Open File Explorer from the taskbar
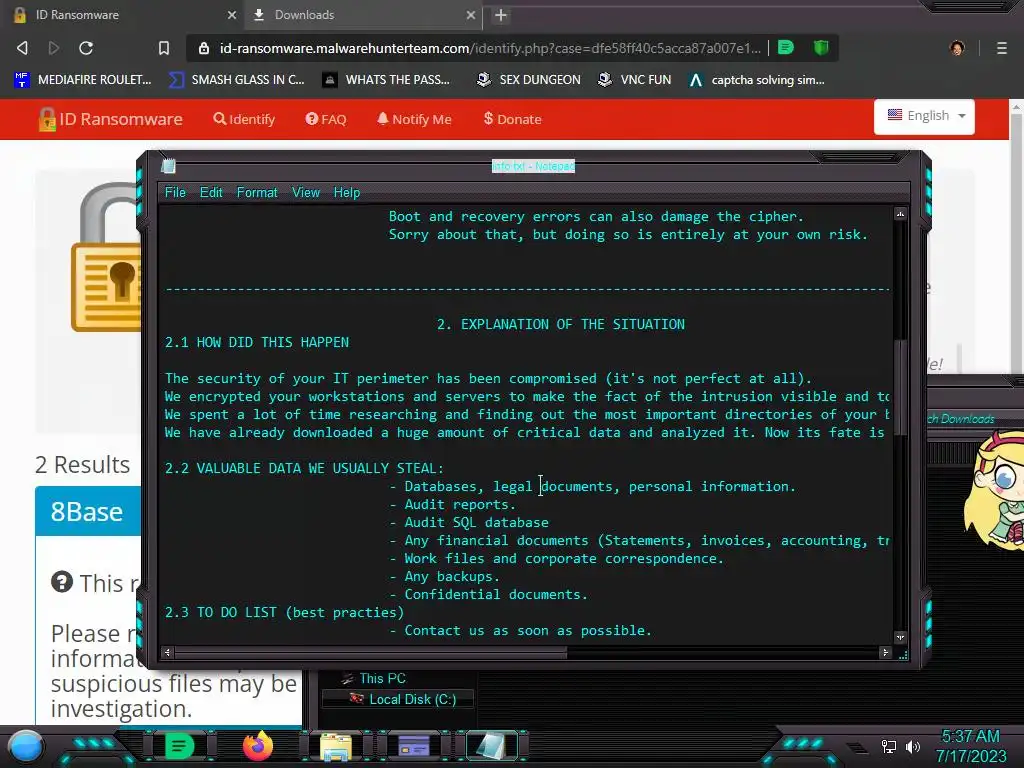The width and height of the screenshot is (1024, 768). 336,746
